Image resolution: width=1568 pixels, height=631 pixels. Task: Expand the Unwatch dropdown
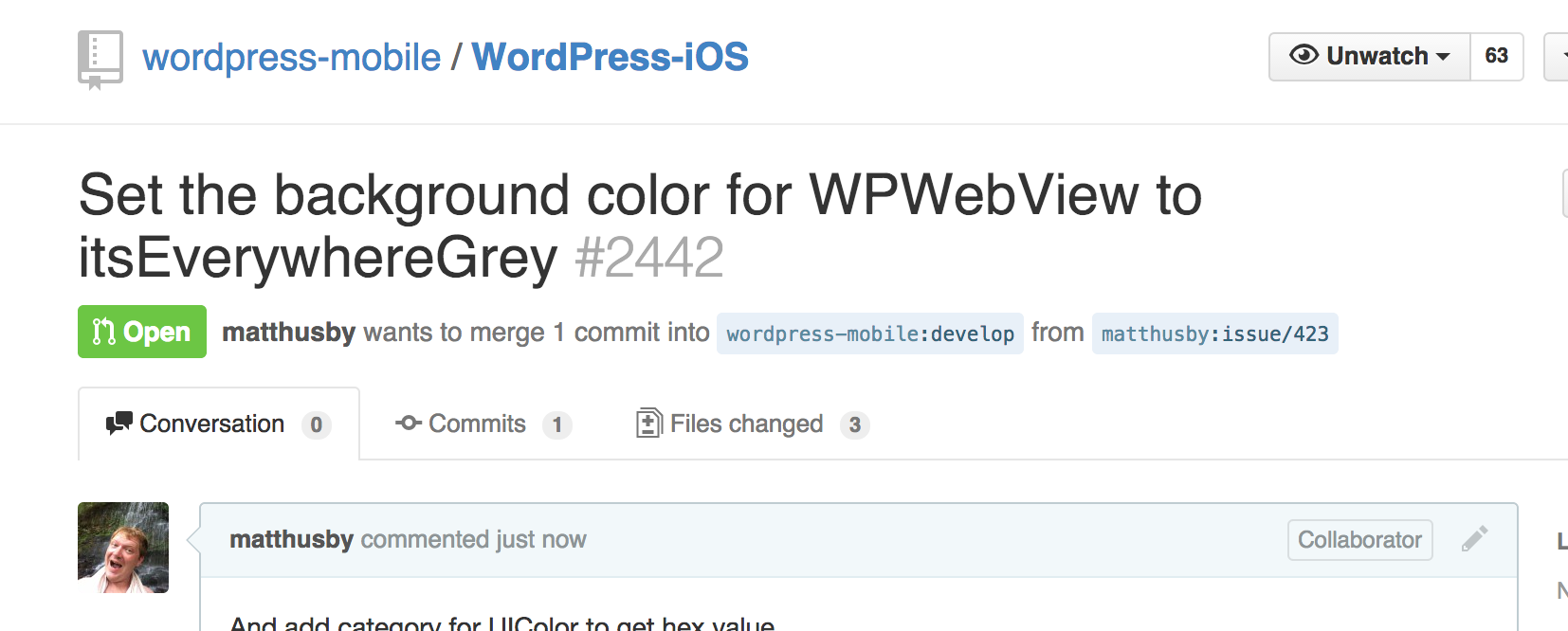pos(1369,57)
